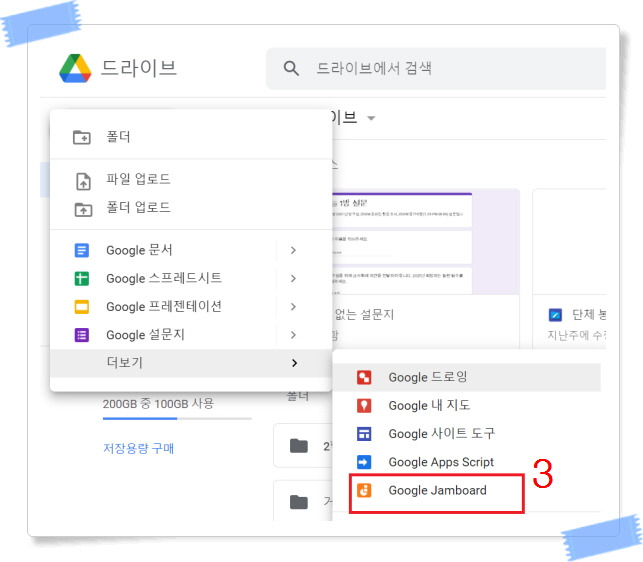The height and width of the screenshot is (562, 643).
Task: Expand Google 프레젠테이션 submenu arrow
Action: 293,306
